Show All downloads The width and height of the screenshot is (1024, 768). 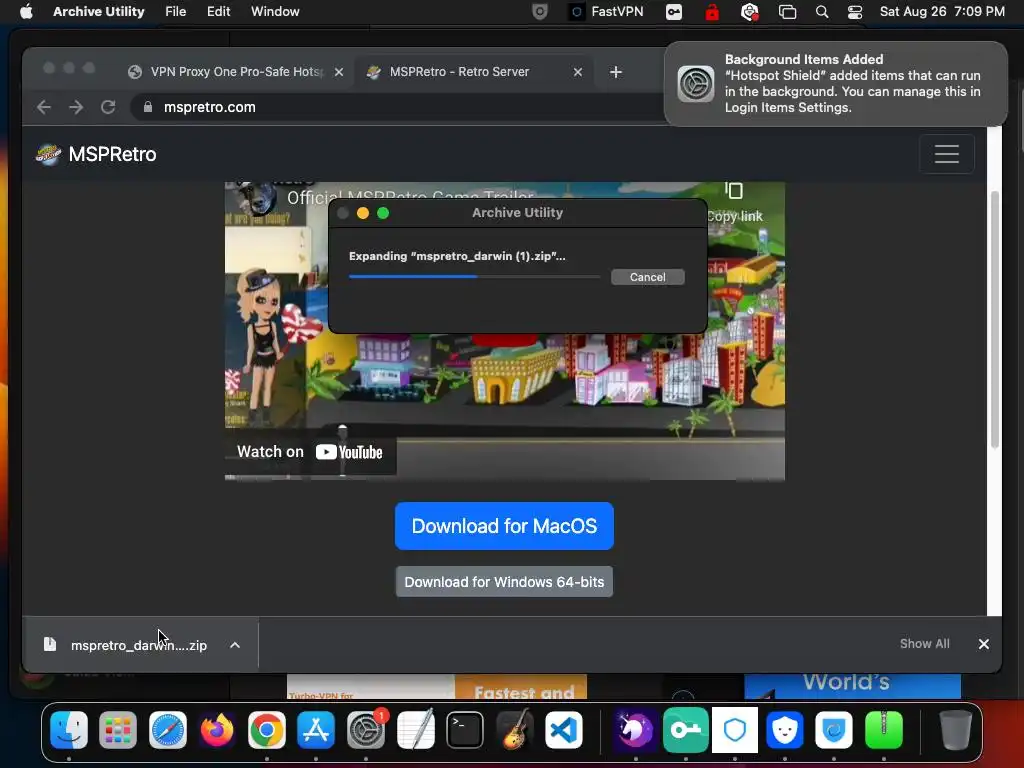[x=924, y=644]
